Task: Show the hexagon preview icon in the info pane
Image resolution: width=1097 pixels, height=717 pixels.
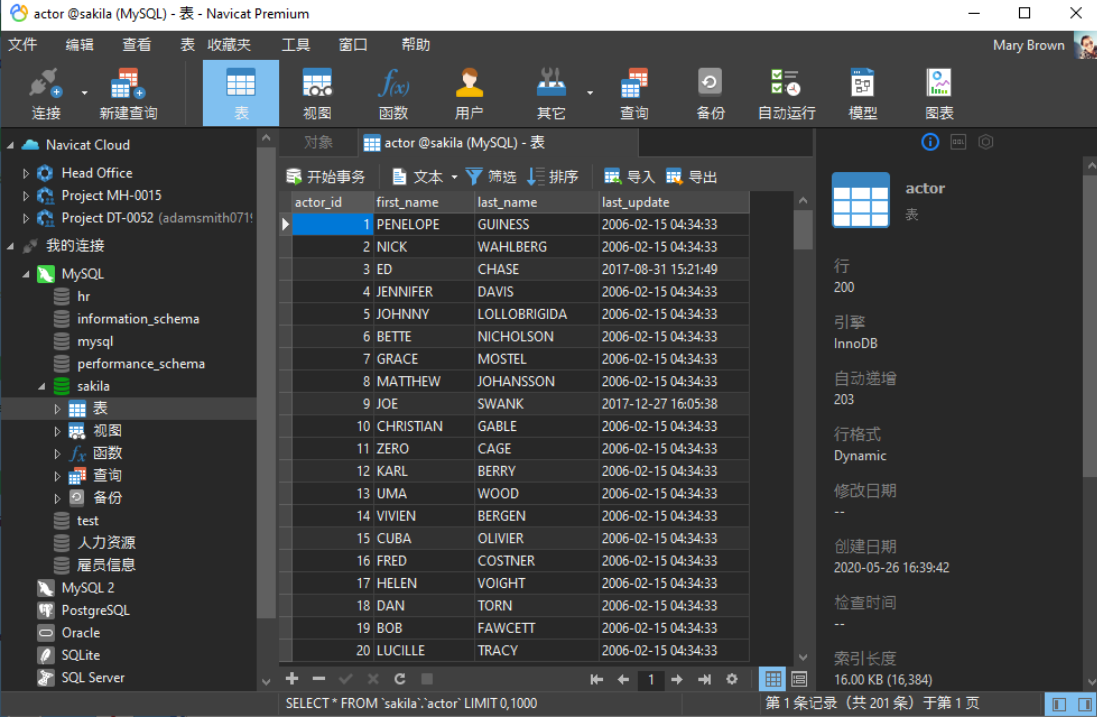Action: 986,142
